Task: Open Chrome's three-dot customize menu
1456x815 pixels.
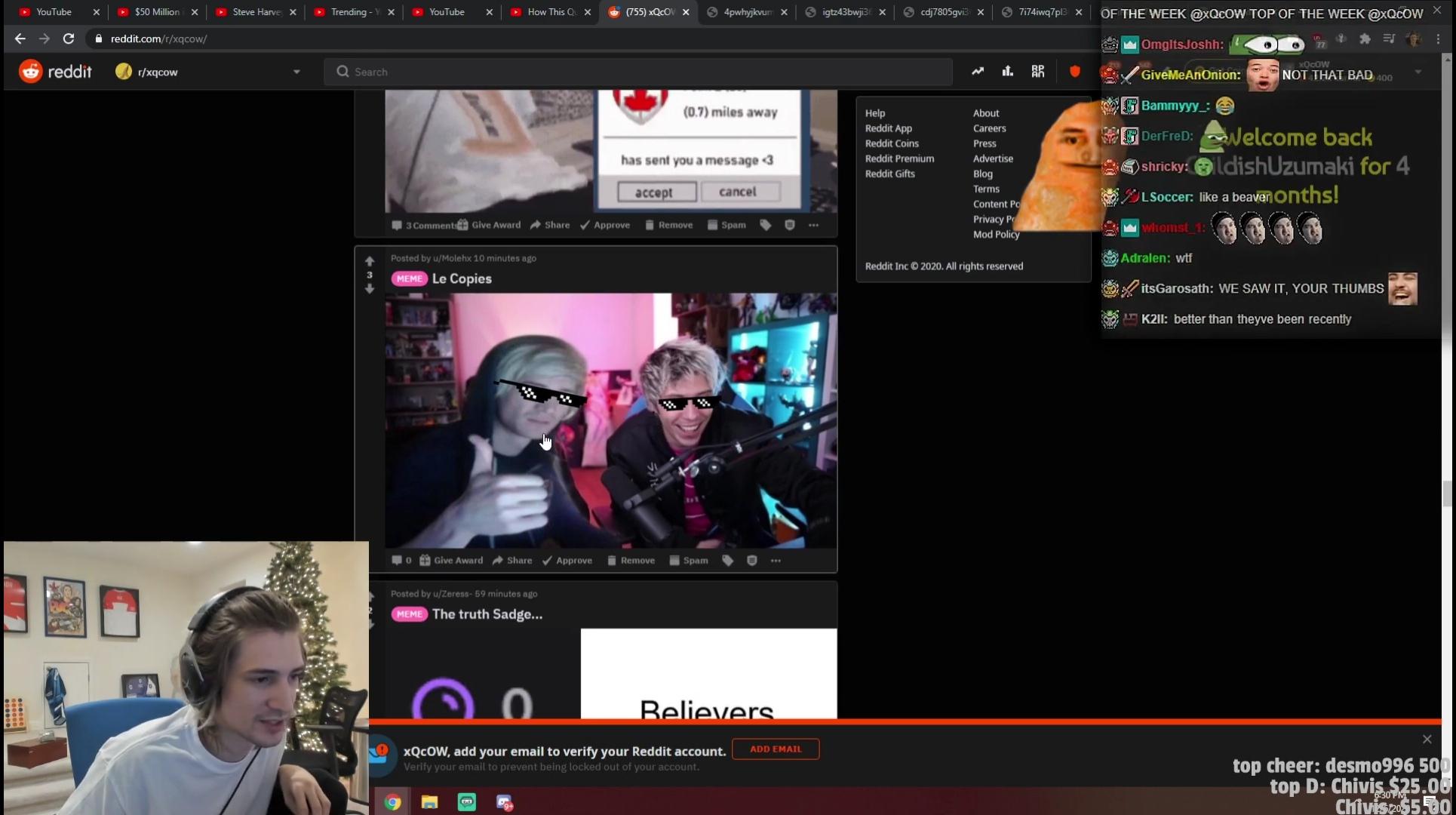Action: coord(1439,38)
